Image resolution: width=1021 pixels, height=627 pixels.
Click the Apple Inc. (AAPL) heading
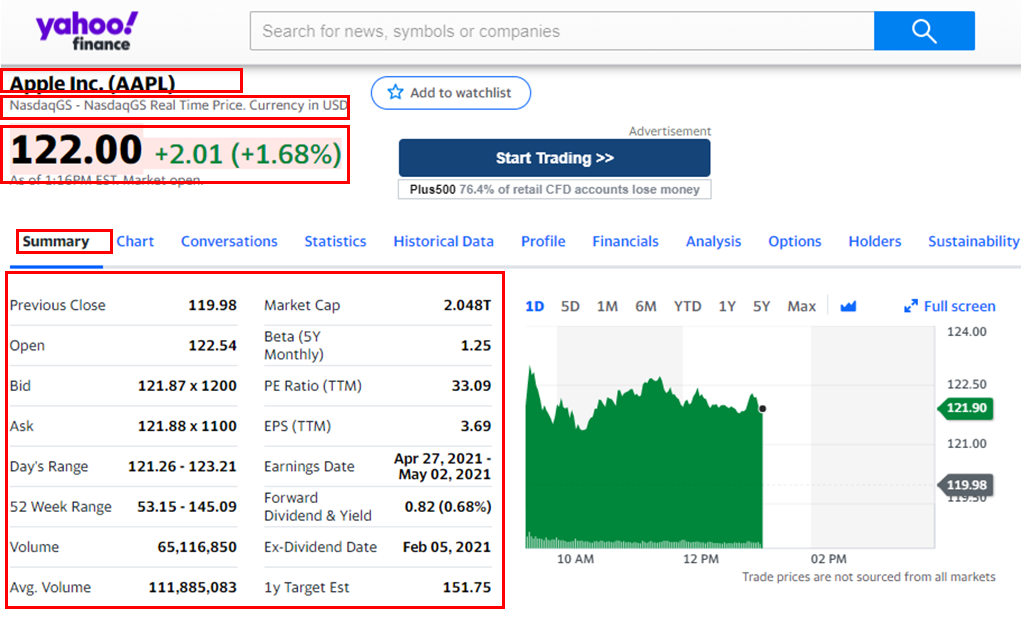[92, 83]
